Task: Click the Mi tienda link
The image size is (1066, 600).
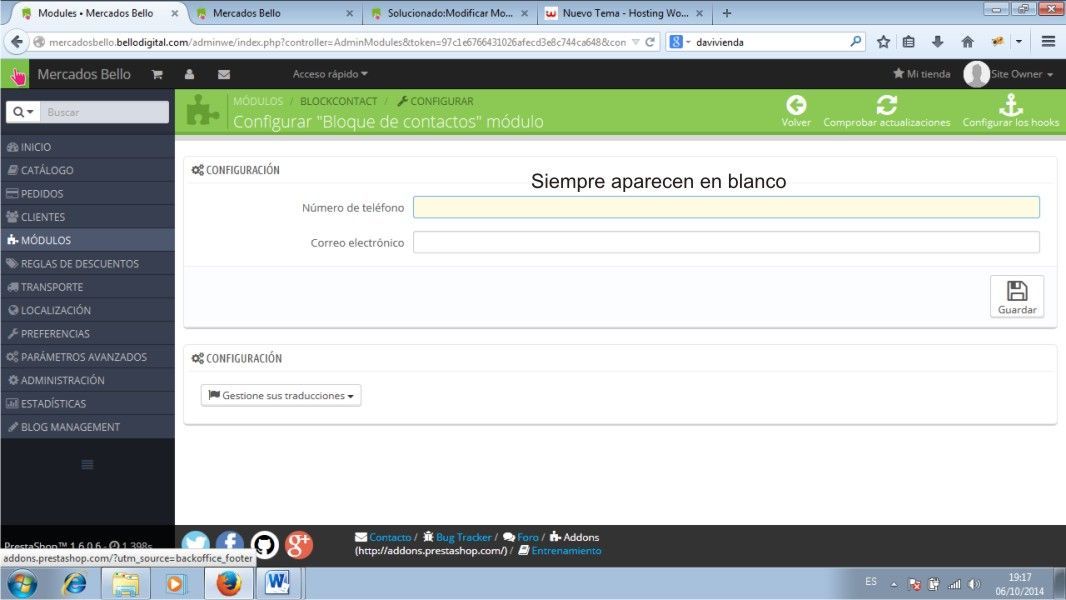Action: (921, 74)
